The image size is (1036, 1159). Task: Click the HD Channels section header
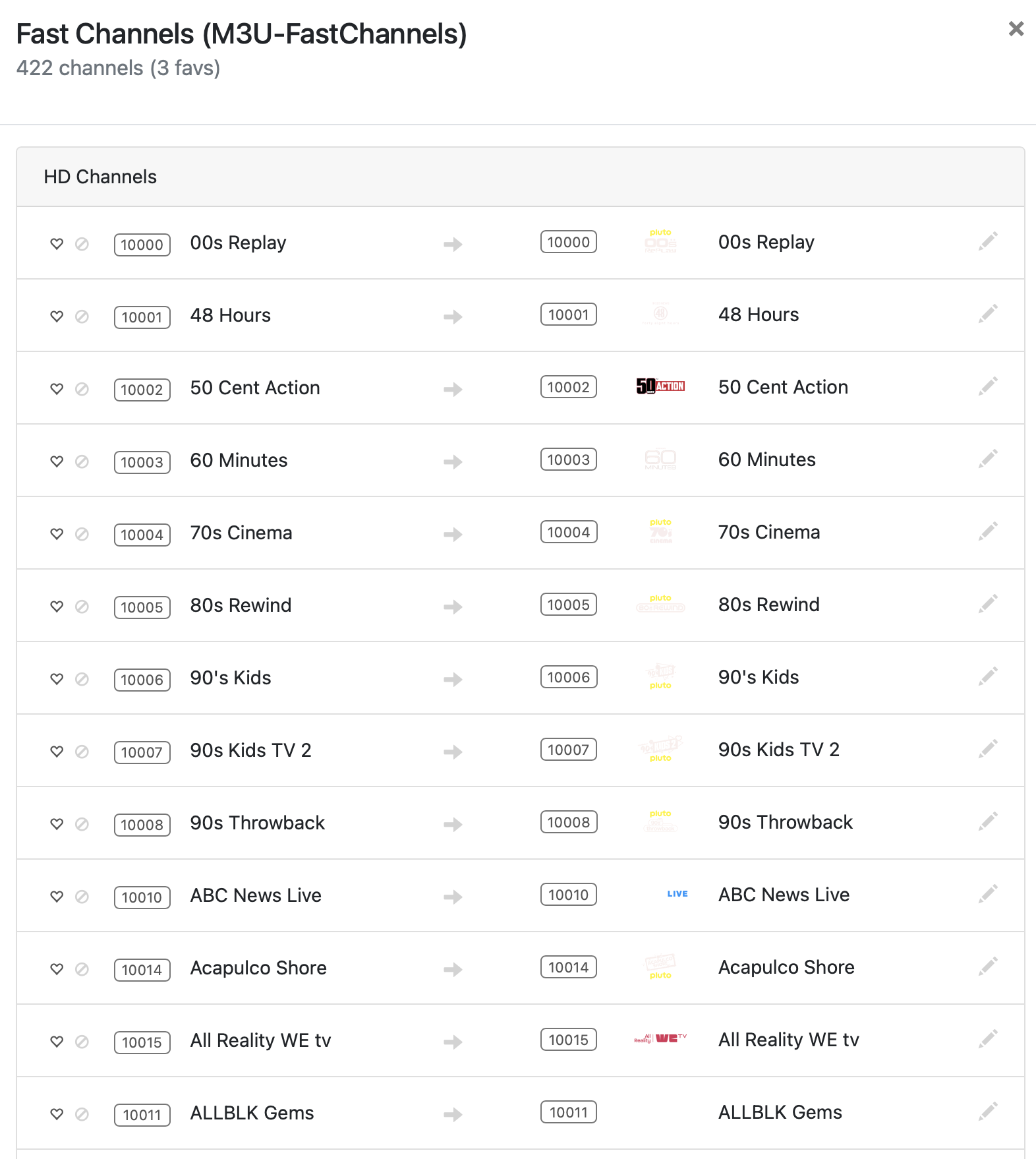click(x=521, y=177)
